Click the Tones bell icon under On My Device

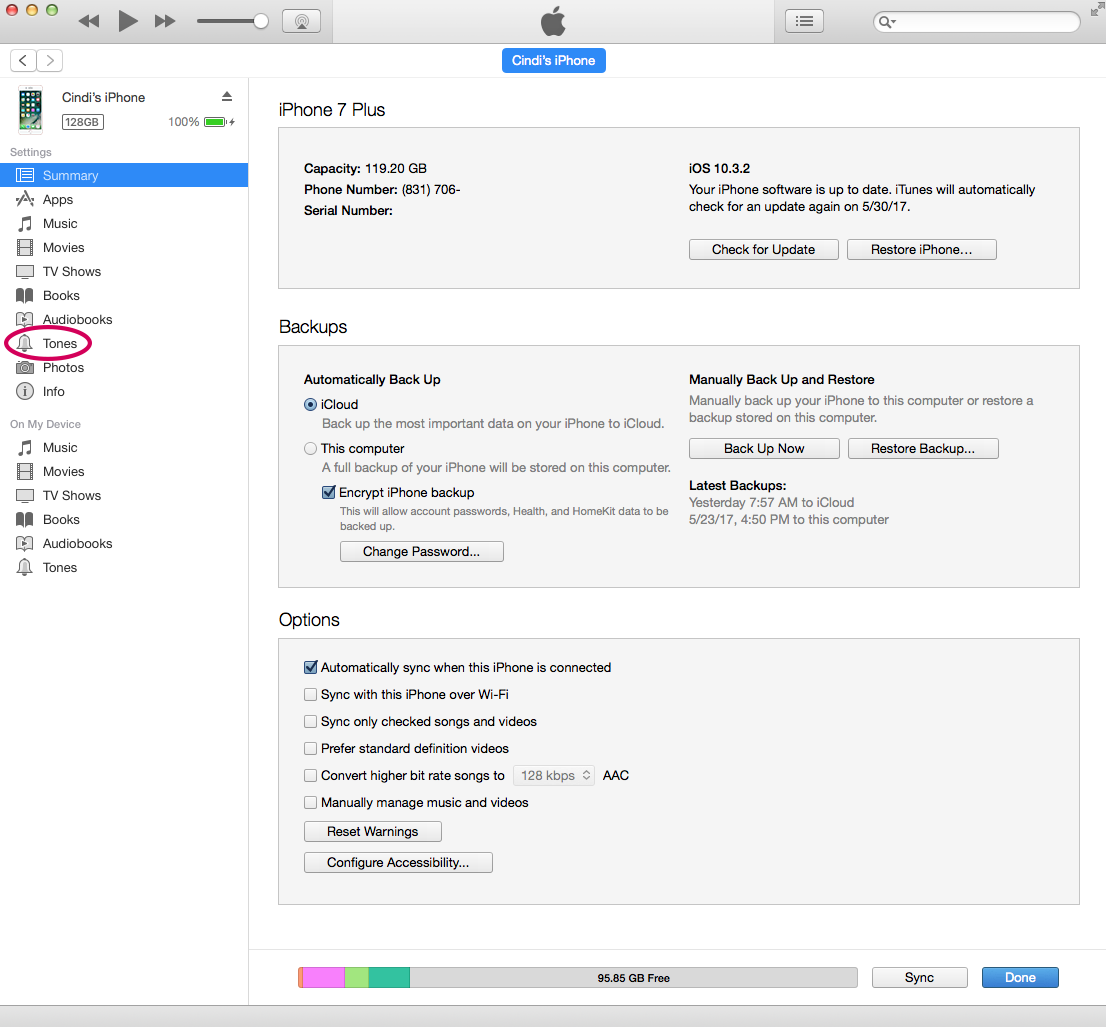[25, 568]
